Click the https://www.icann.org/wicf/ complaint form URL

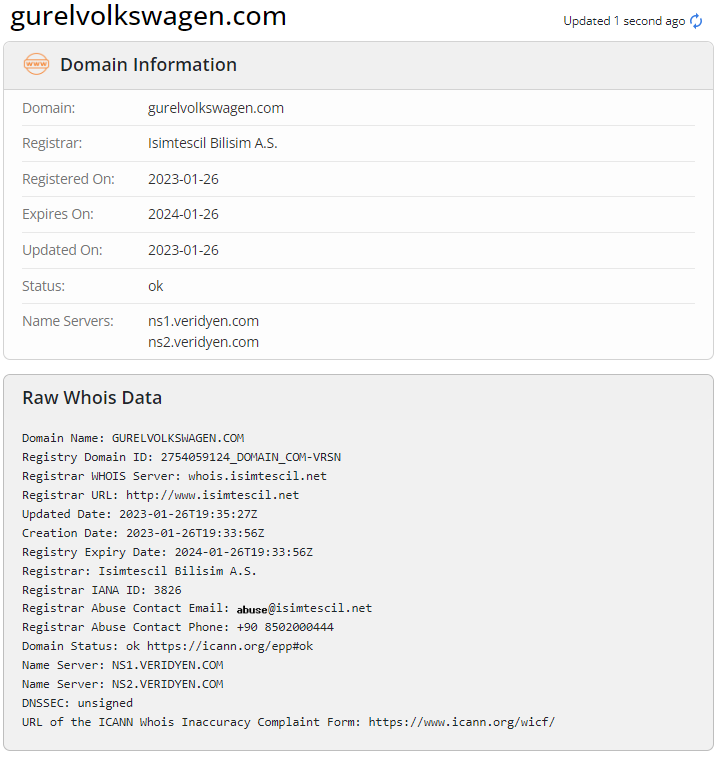click(x=462, y=722)
